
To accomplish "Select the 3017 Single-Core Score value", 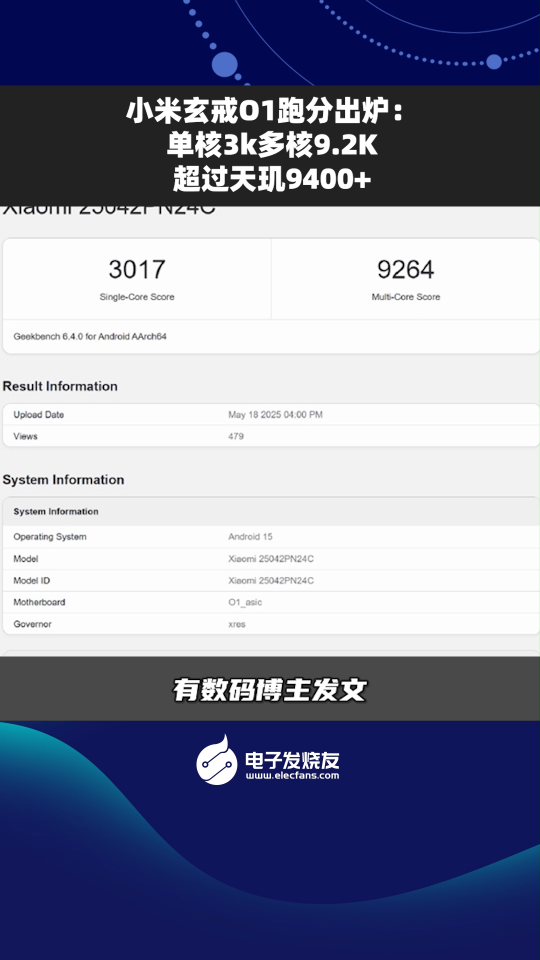I will coord(137,269).
